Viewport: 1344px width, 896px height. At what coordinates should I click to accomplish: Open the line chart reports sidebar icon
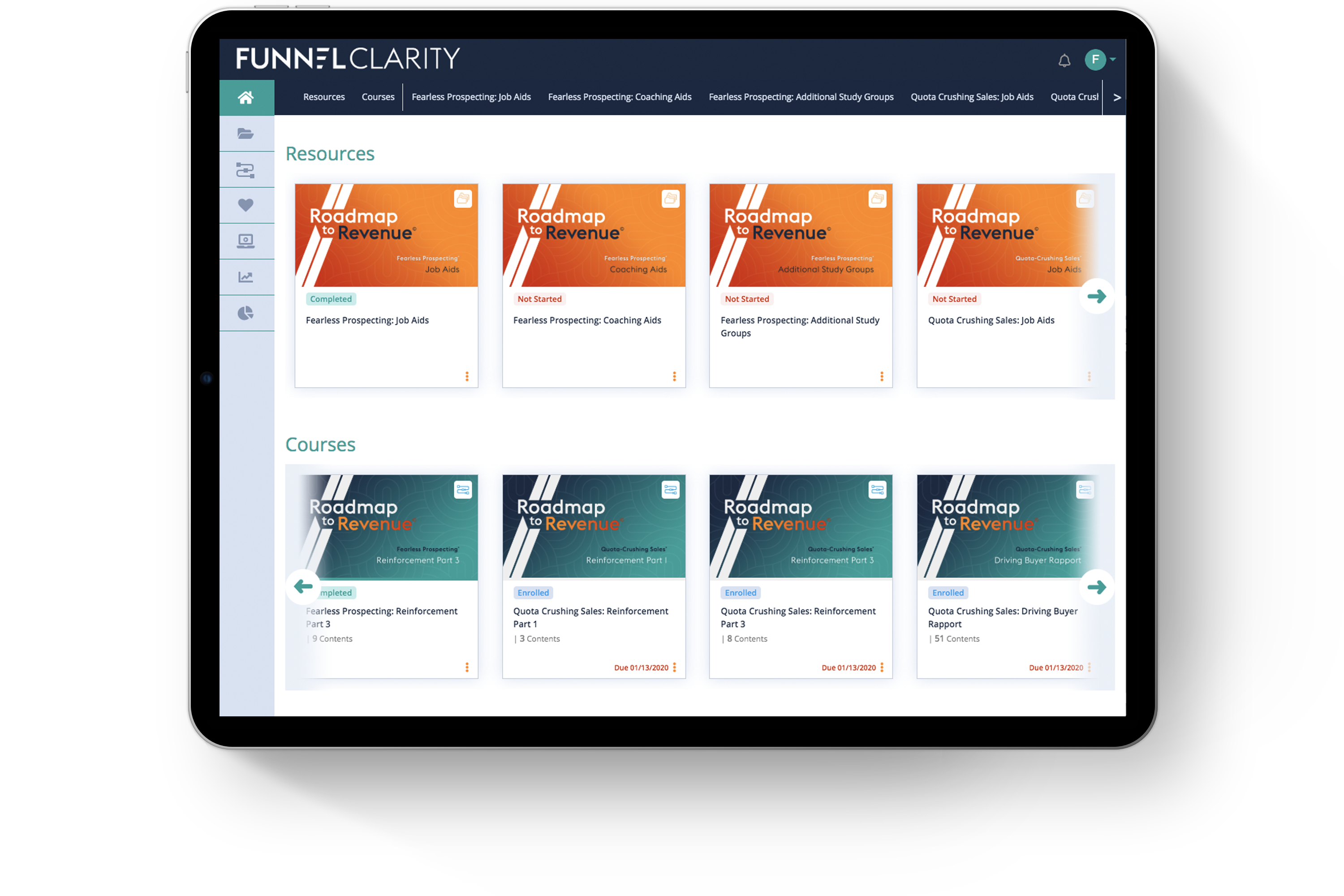[246, 278]
